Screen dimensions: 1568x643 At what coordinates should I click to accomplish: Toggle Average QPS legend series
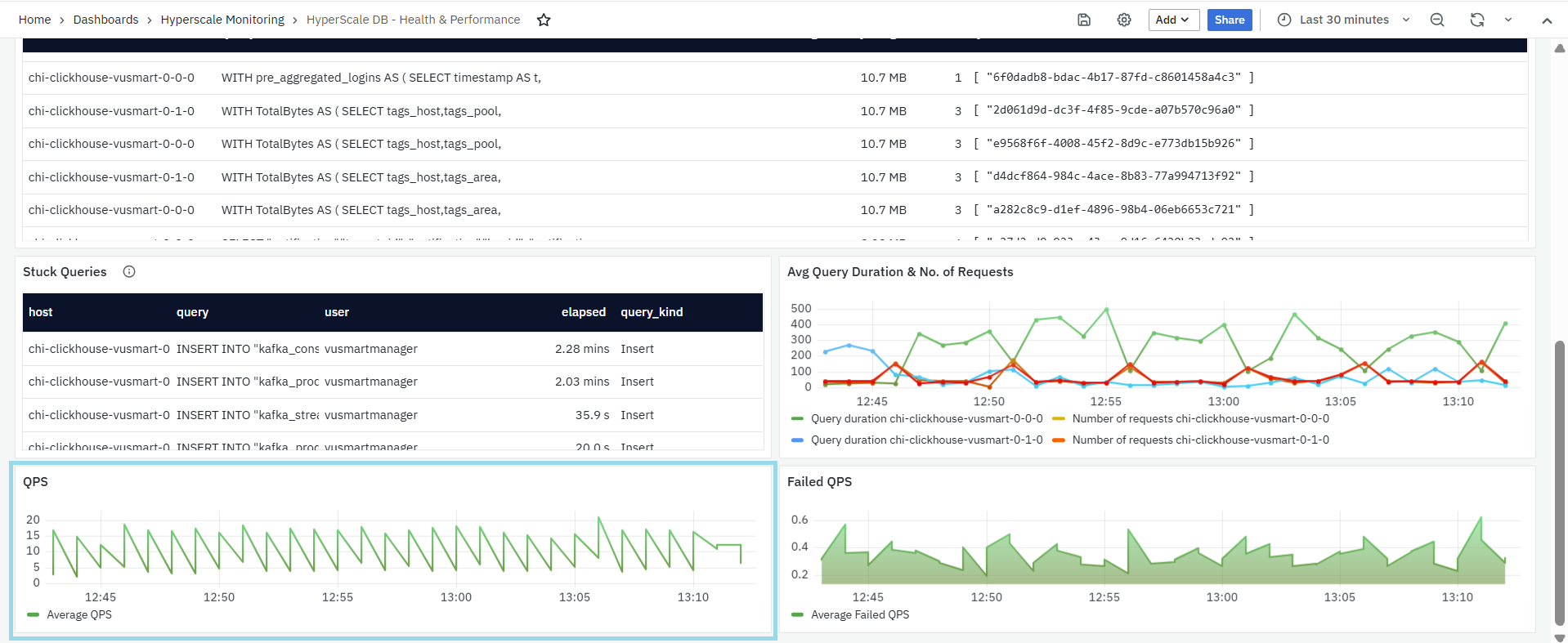[x=78, y=614]
